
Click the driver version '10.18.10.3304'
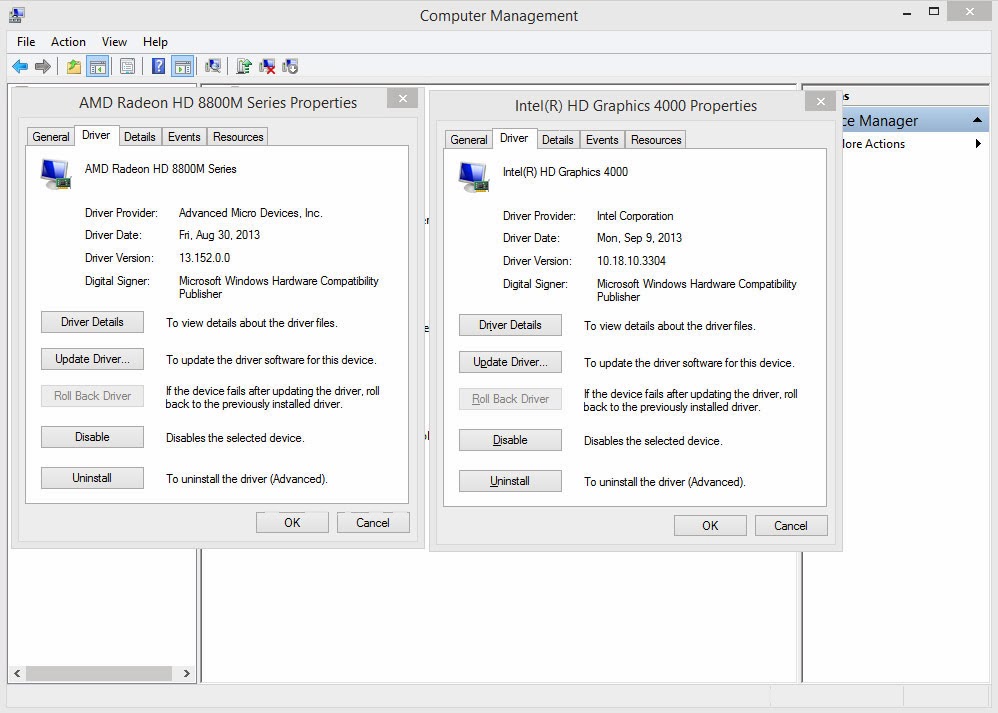(x=631, y=261)
